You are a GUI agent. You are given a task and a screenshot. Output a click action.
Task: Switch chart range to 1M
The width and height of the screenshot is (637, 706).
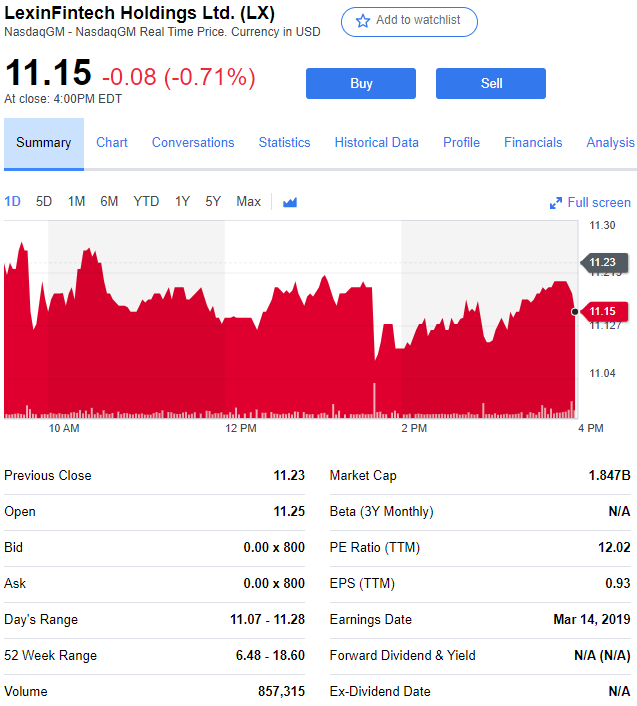pos(76,202)
